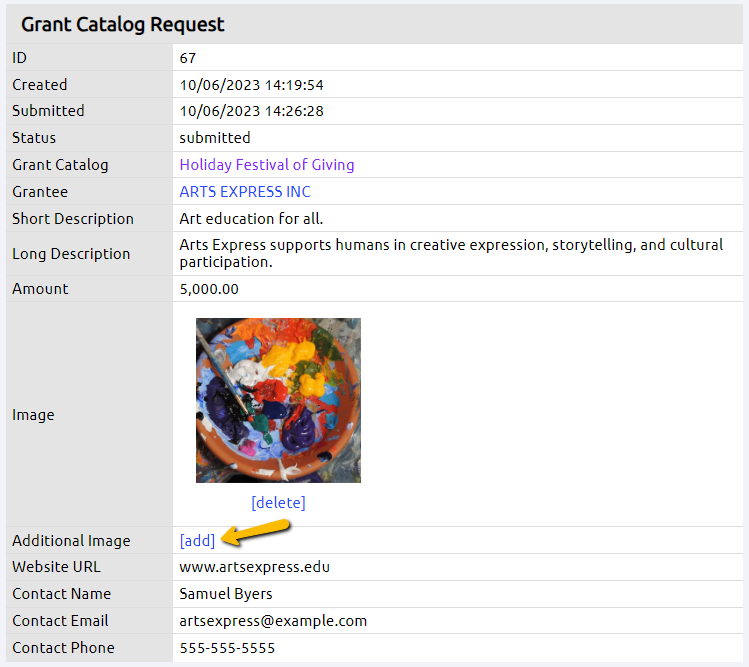Click the submitted status value
Viewport: 749px width, 667px height.
[x=214, y=138]
